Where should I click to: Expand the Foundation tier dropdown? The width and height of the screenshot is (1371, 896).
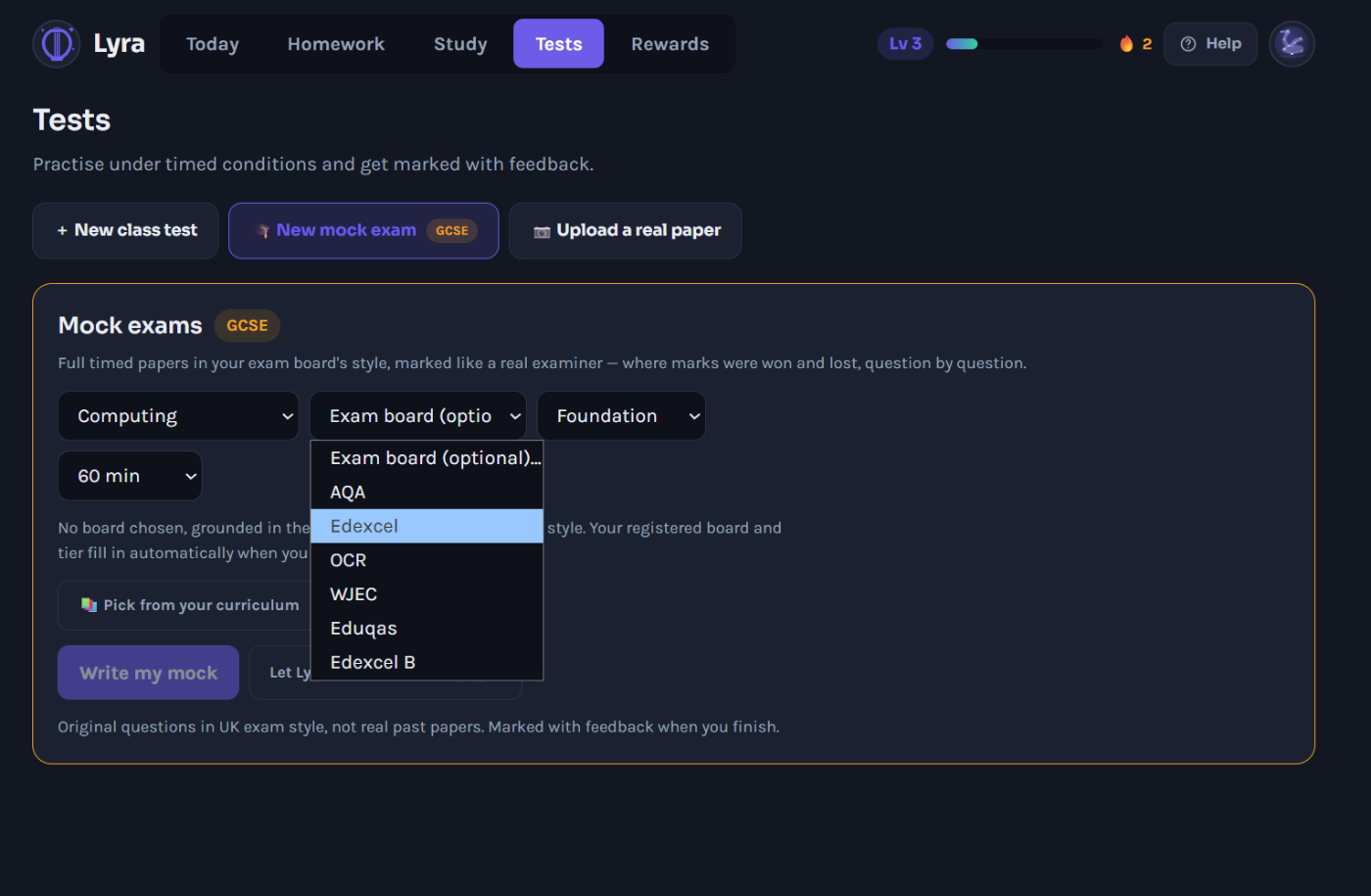click(621, 416)
